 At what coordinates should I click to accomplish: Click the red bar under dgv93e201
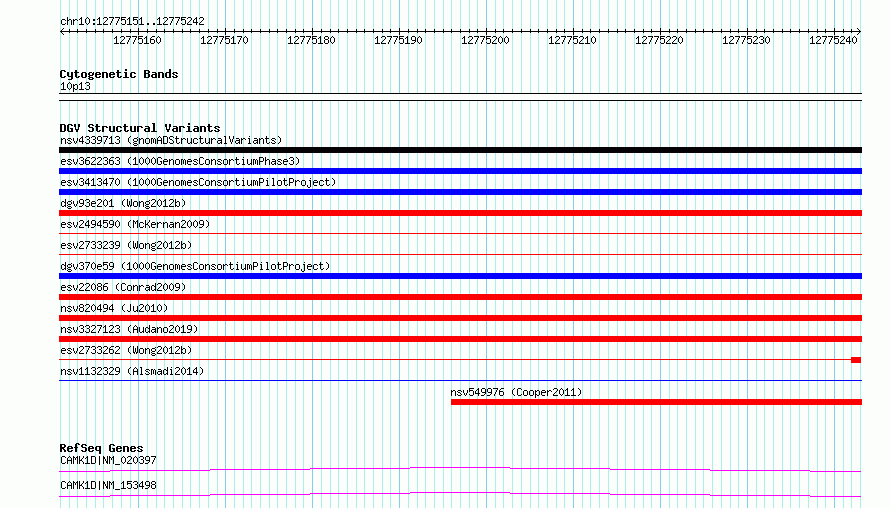[x=460, y=213]
